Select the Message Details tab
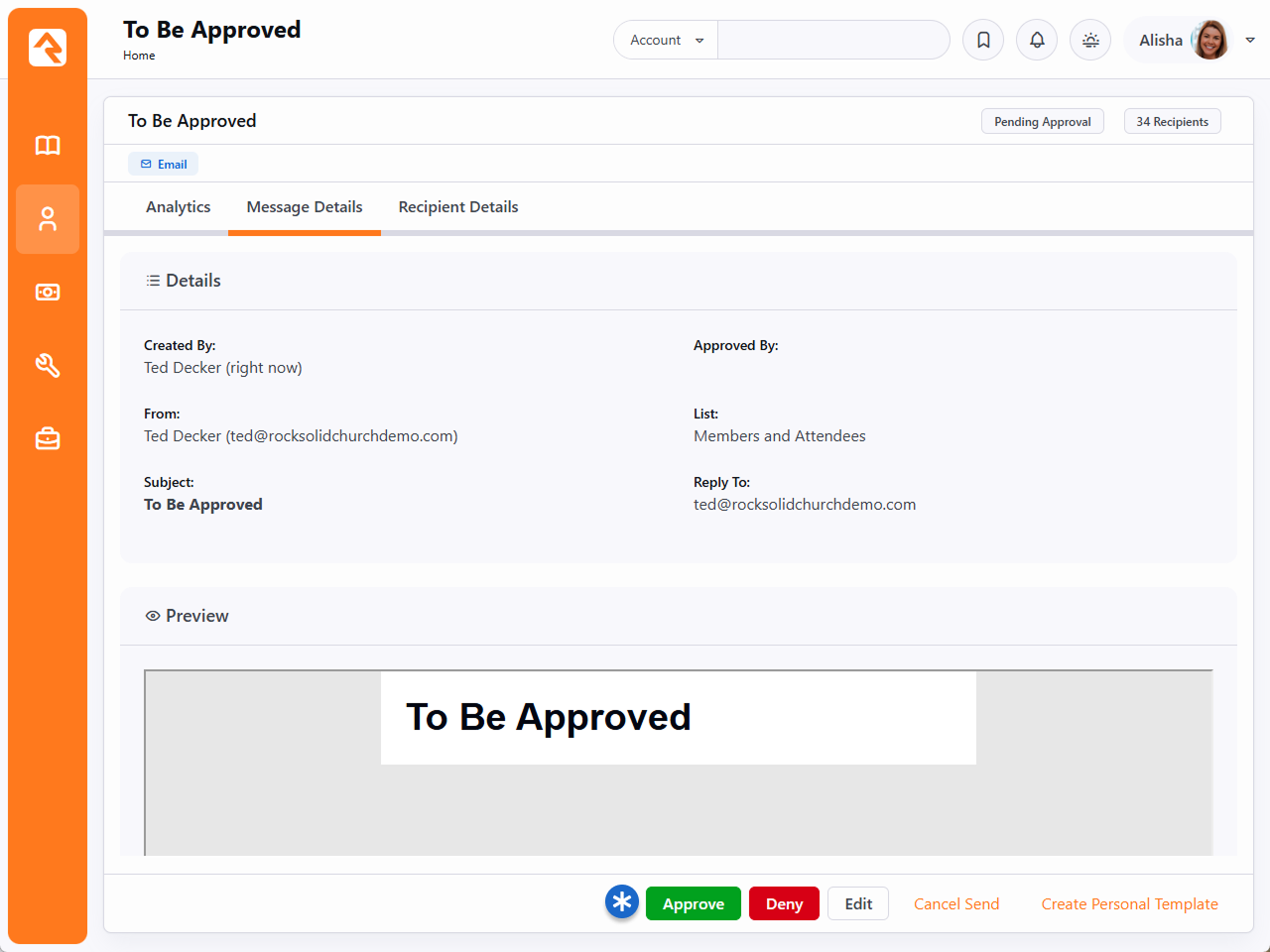 point(305,207)
